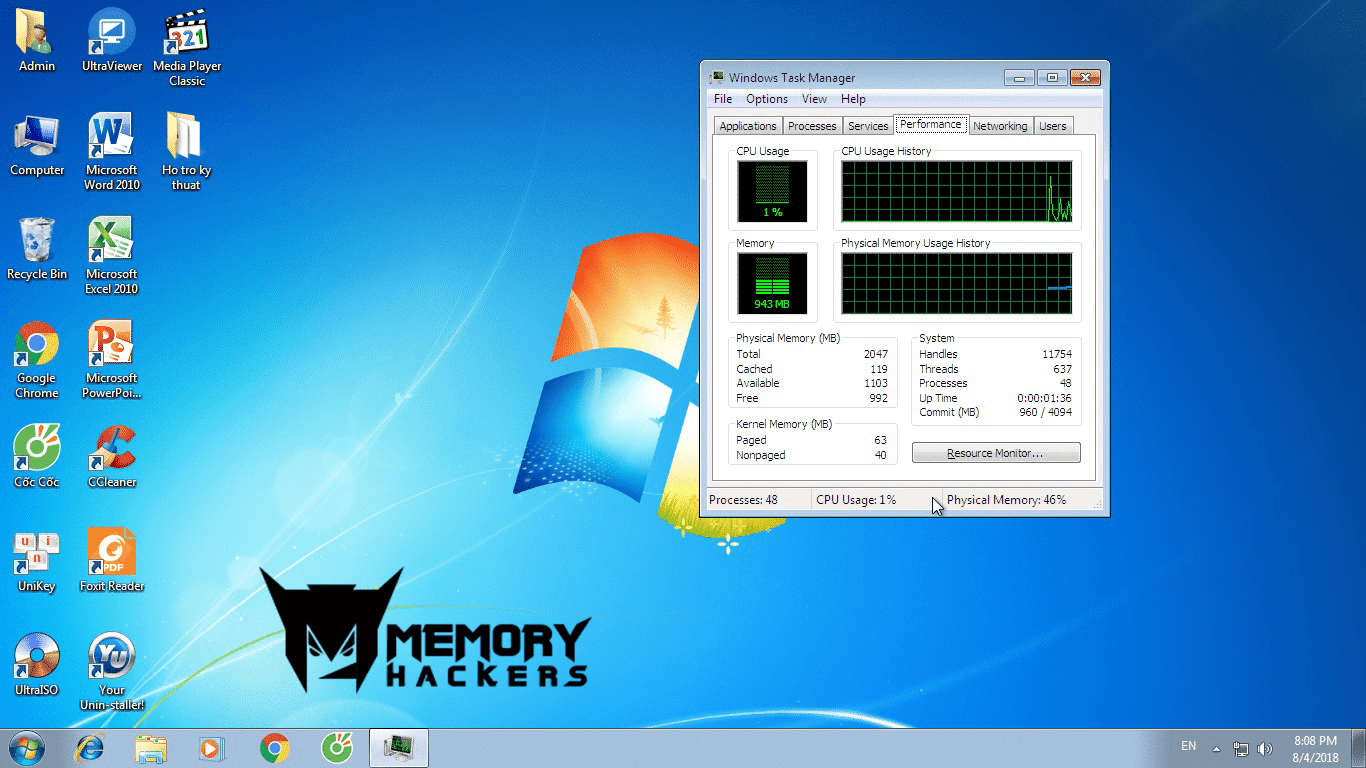Open the View menu in Task Manager
This screenshot has width=1366, height=768.
pyautogui.click(x=815, y=99)
